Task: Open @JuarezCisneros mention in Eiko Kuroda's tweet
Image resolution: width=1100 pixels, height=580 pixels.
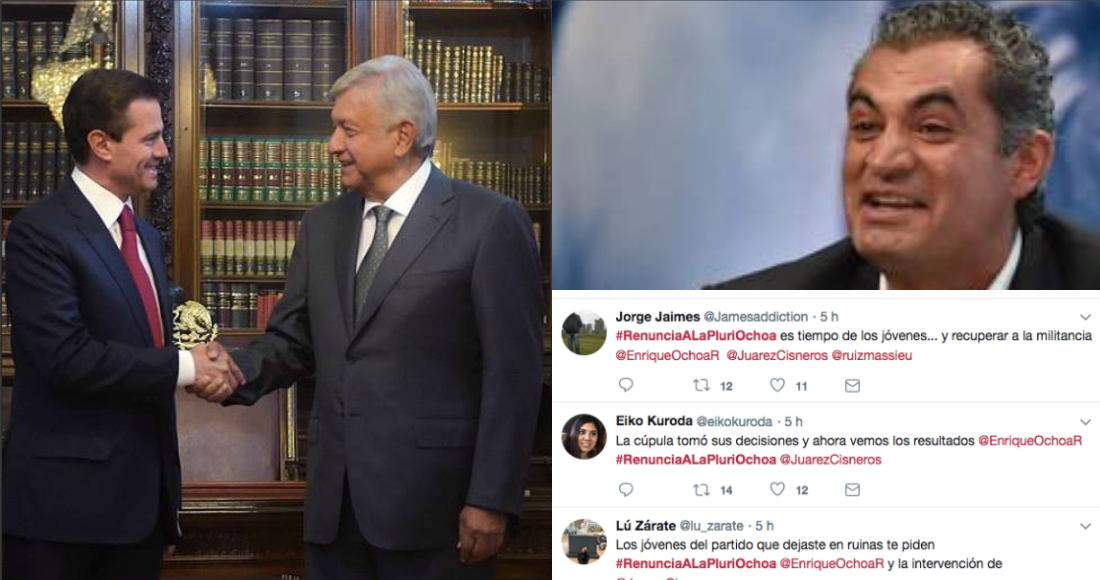Action: point(830,460)
